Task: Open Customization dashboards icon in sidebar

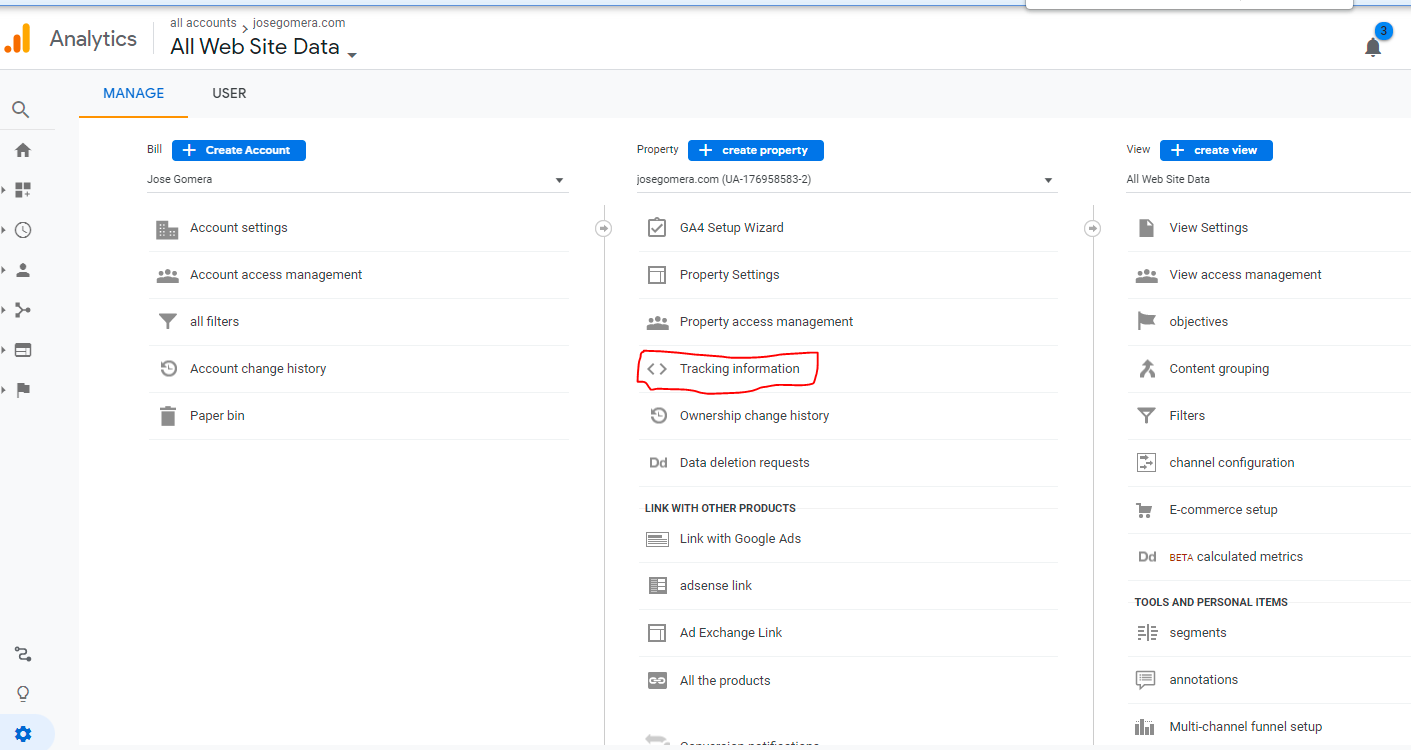Action: coord(22,190)
